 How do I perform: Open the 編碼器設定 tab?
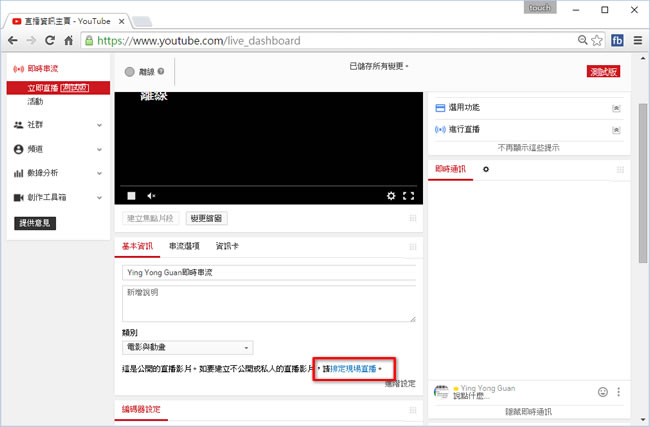tap(141, 410)
